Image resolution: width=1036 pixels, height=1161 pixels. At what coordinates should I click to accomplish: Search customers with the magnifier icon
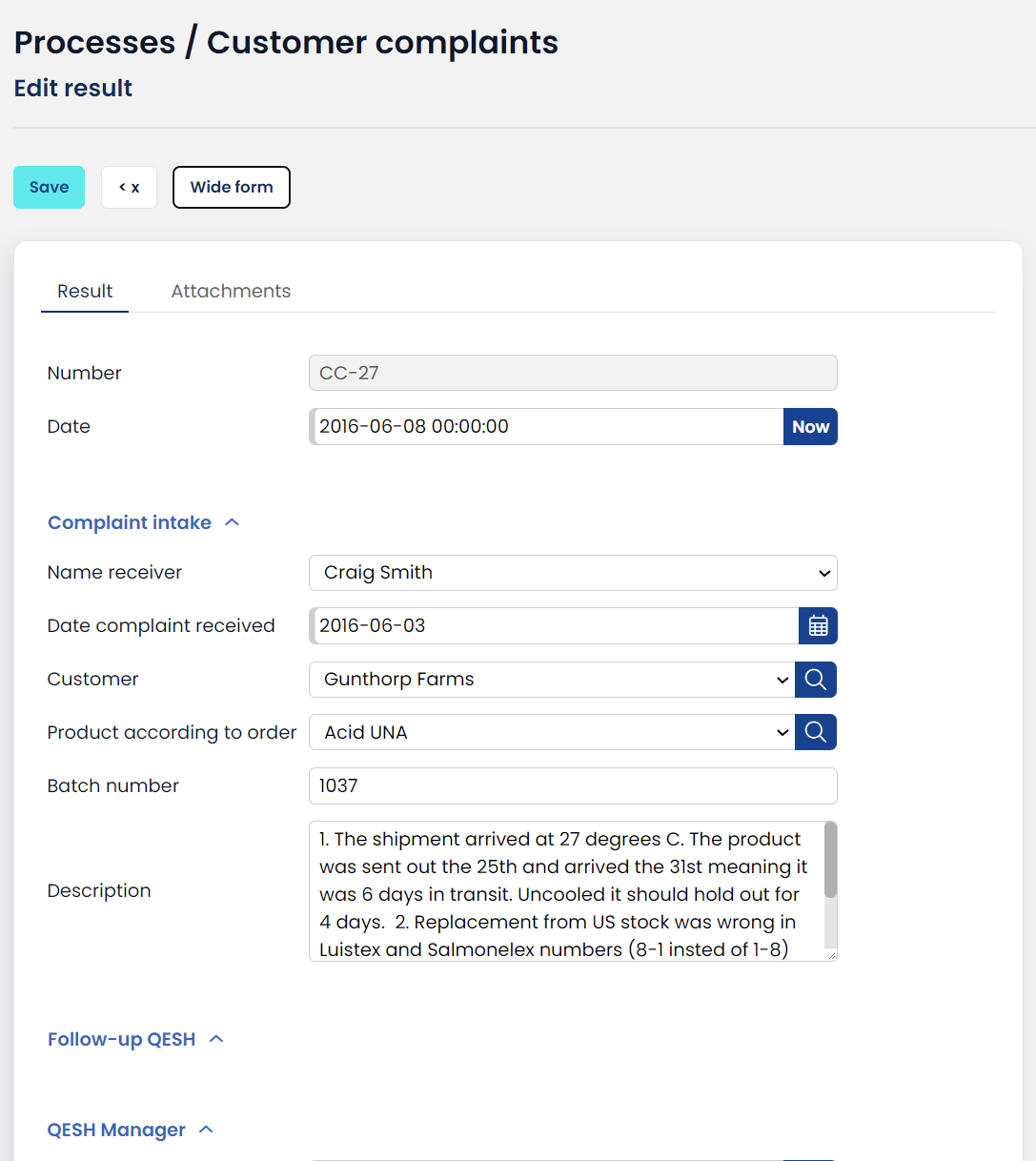tap(816, 680)
